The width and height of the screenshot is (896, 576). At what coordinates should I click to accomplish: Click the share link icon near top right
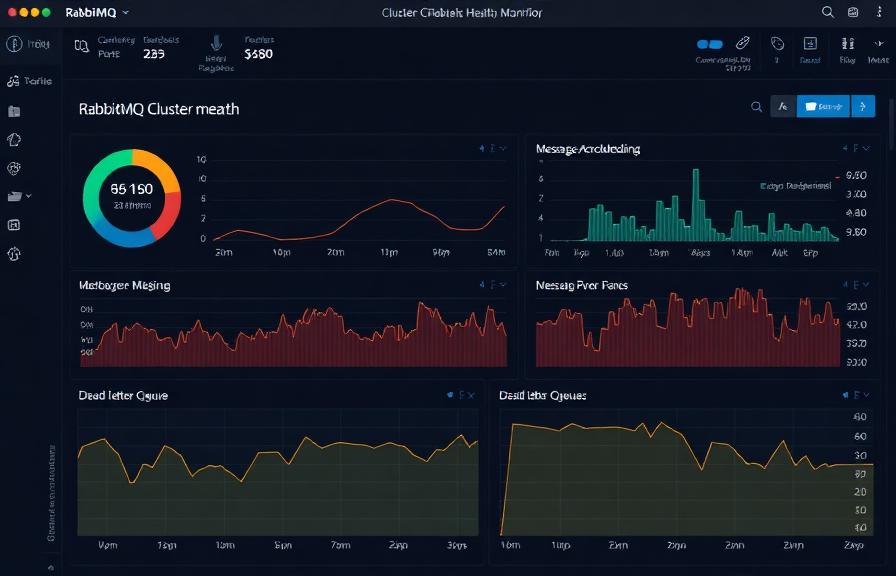[742, 44]
